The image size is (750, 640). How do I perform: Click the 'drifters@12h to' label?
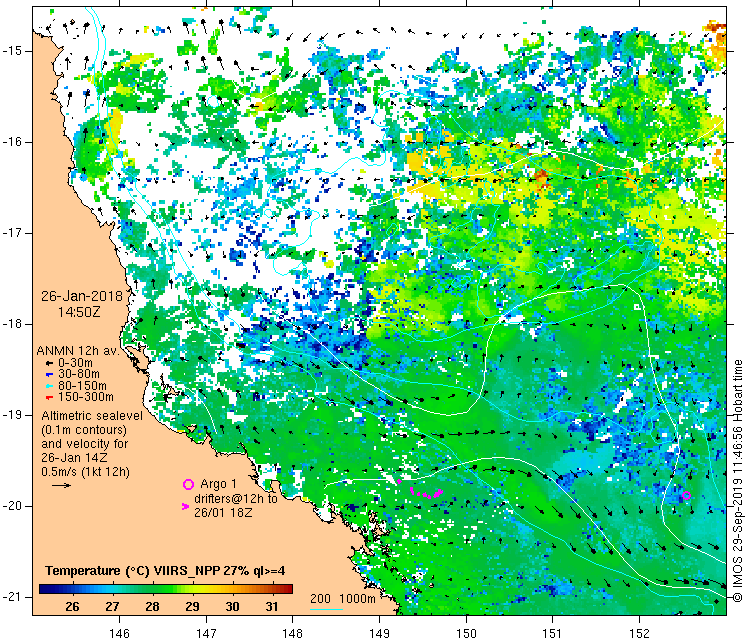tap(235, 498)
